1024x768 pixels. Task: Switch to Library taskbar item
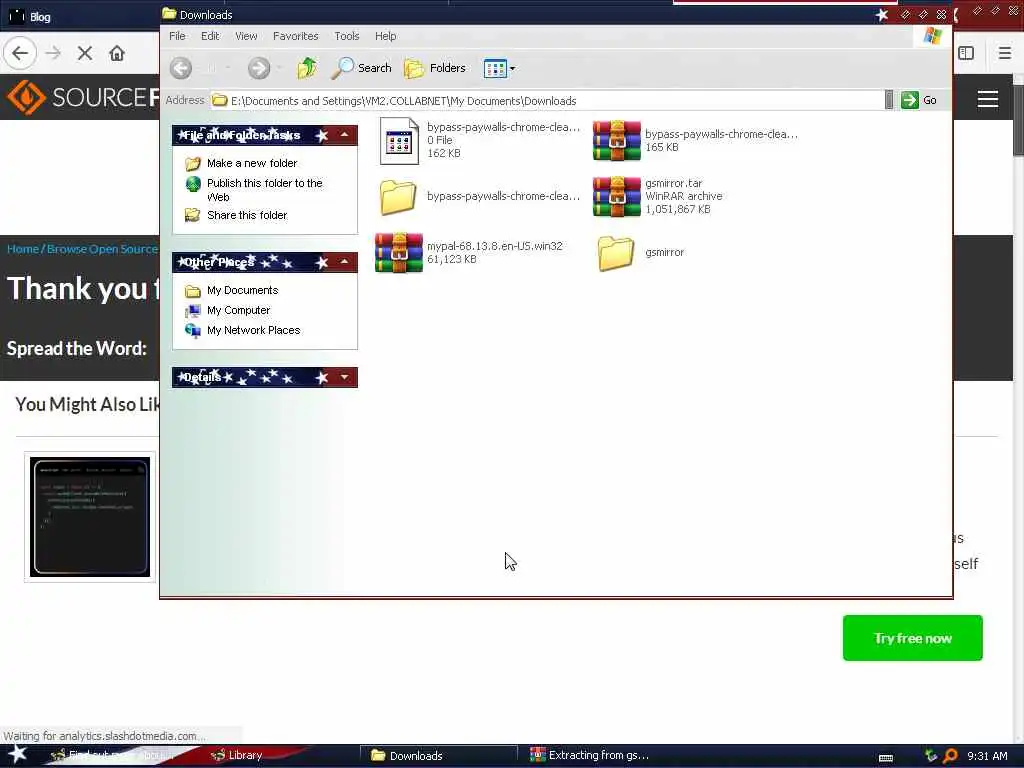[x=237, y=755]
